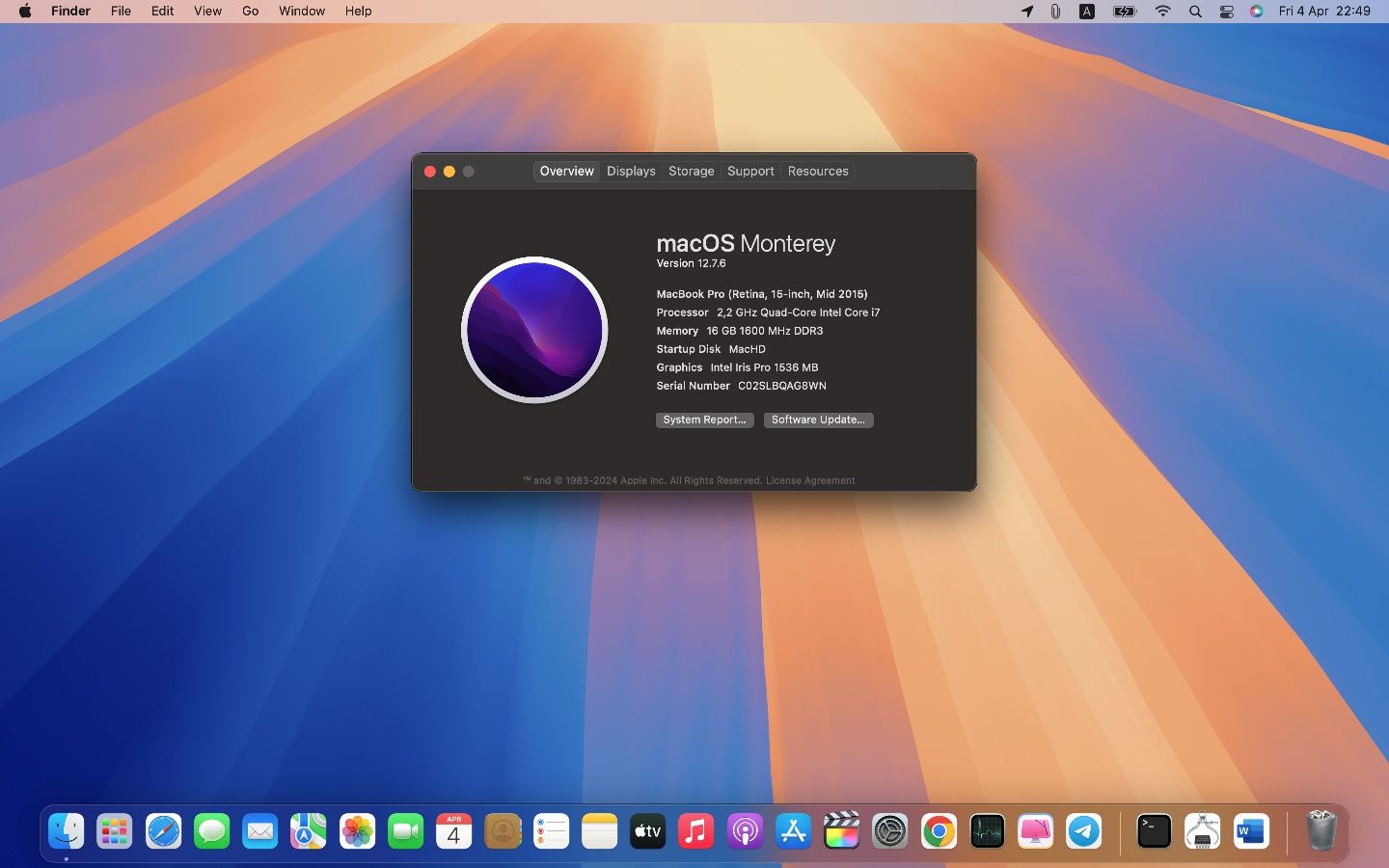The image size is (1389, 868).
Task: Open the View menu
Action: pyautogui.click(x=207, y=11)
